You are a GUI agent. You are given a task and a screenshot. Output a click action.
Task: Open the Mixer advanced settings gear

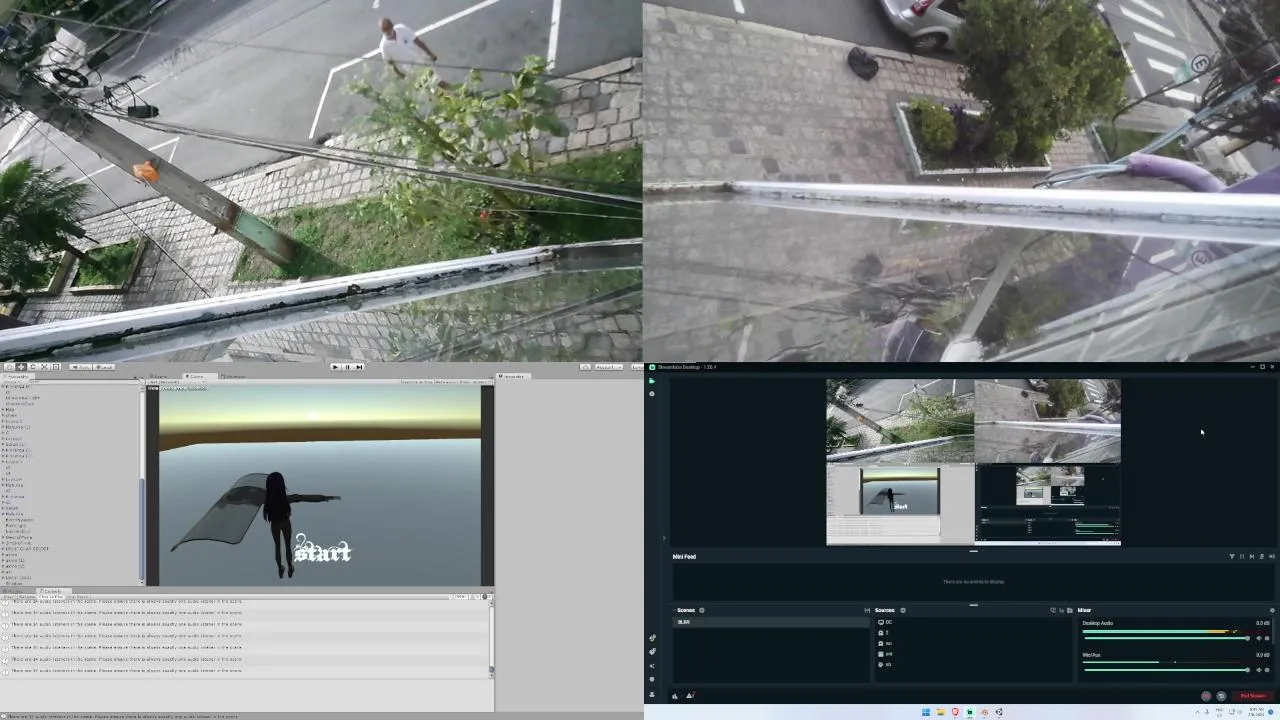click(x=1271, y=610)
